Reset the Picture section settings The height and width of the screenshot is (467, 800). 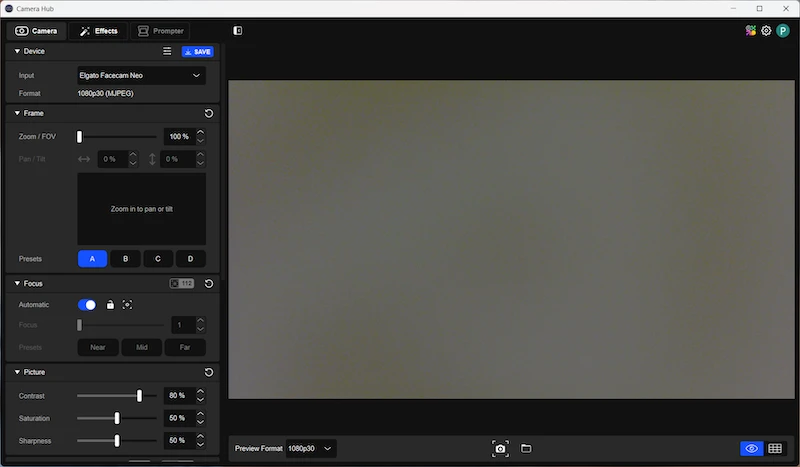tap(209, 372)
